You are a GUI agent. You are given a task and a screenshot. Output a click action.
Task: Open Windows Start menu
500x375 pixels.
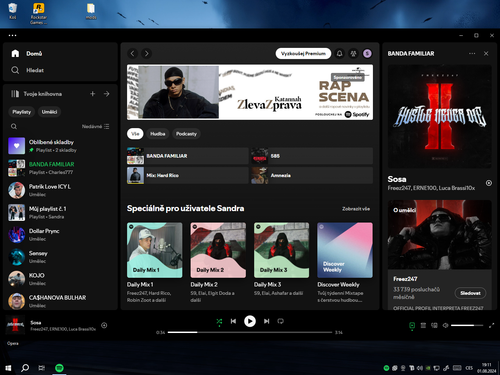coord(8,368)
